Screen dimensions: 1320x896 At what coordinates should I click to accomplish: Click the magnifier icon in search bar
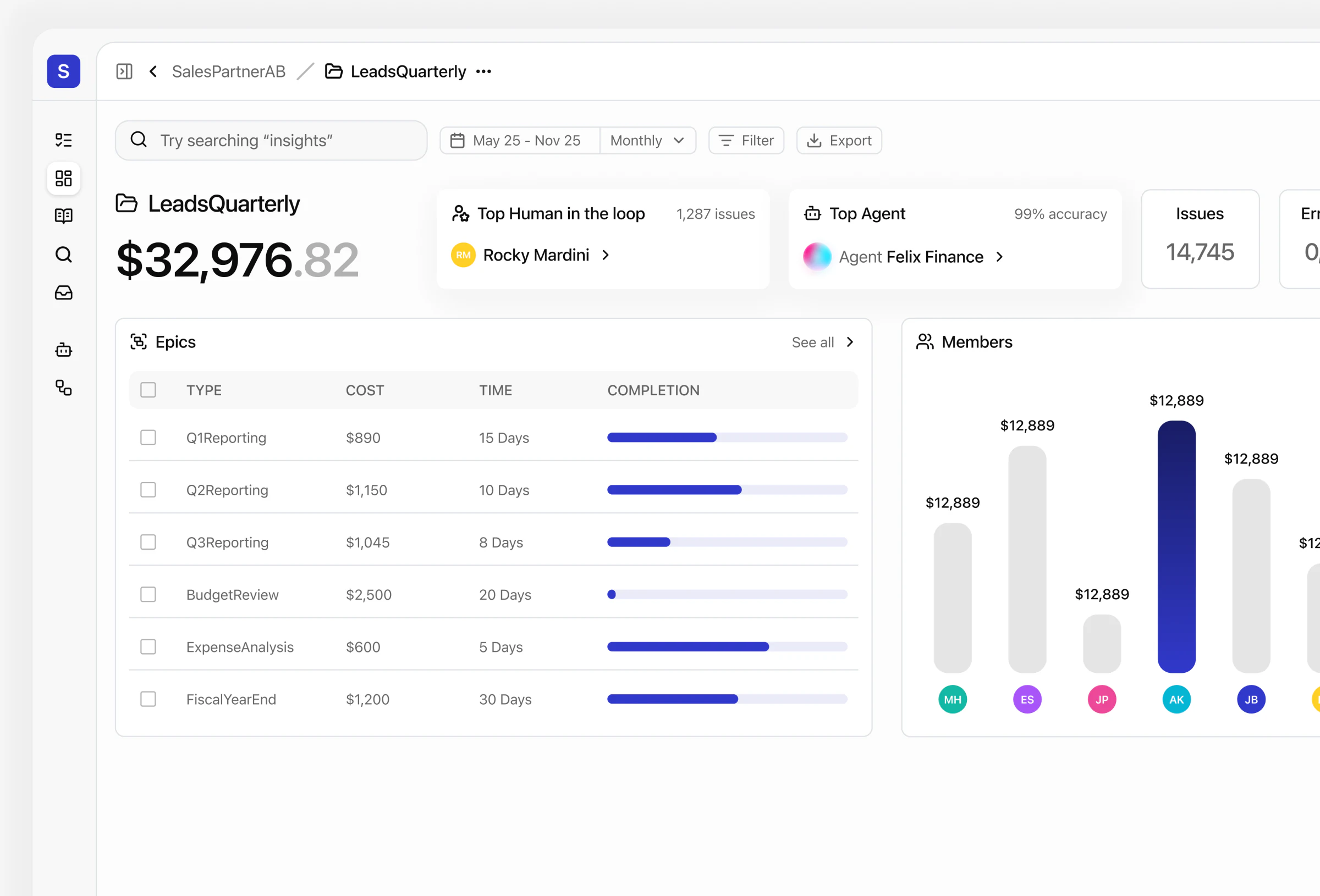[139, 140]
